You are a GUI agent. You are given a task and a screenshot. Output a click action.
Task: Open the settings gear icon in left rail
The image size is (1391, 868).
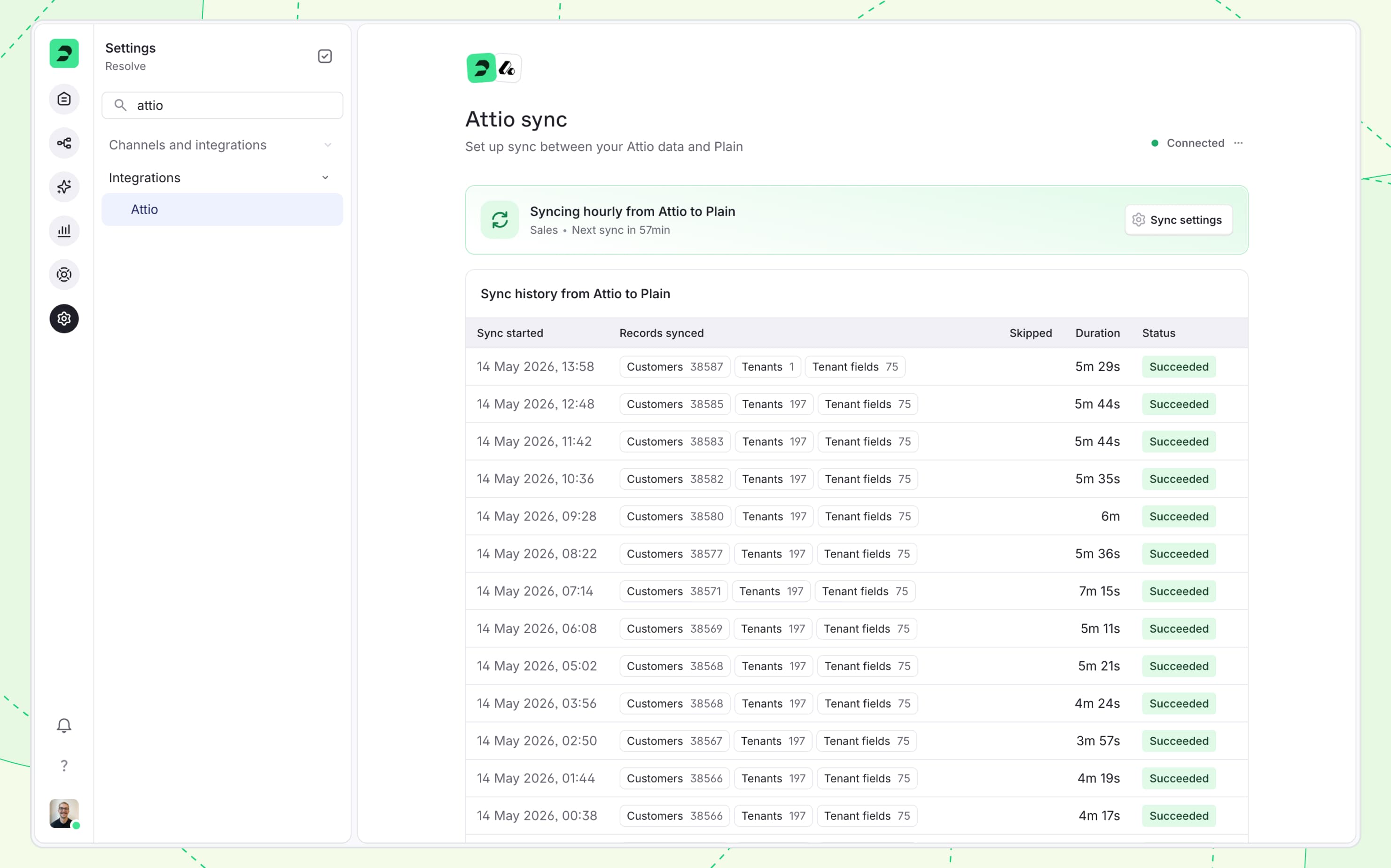(x=64, y=318)
